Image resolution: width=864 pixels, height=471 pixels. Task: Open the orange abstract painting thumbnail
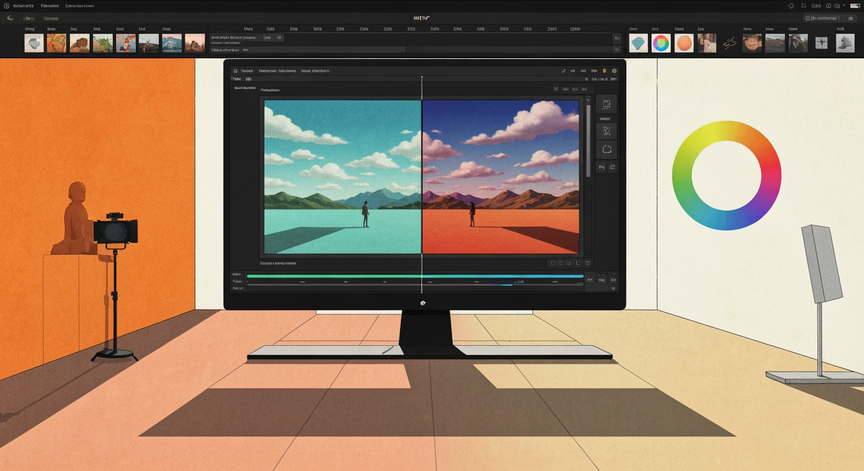56,43
